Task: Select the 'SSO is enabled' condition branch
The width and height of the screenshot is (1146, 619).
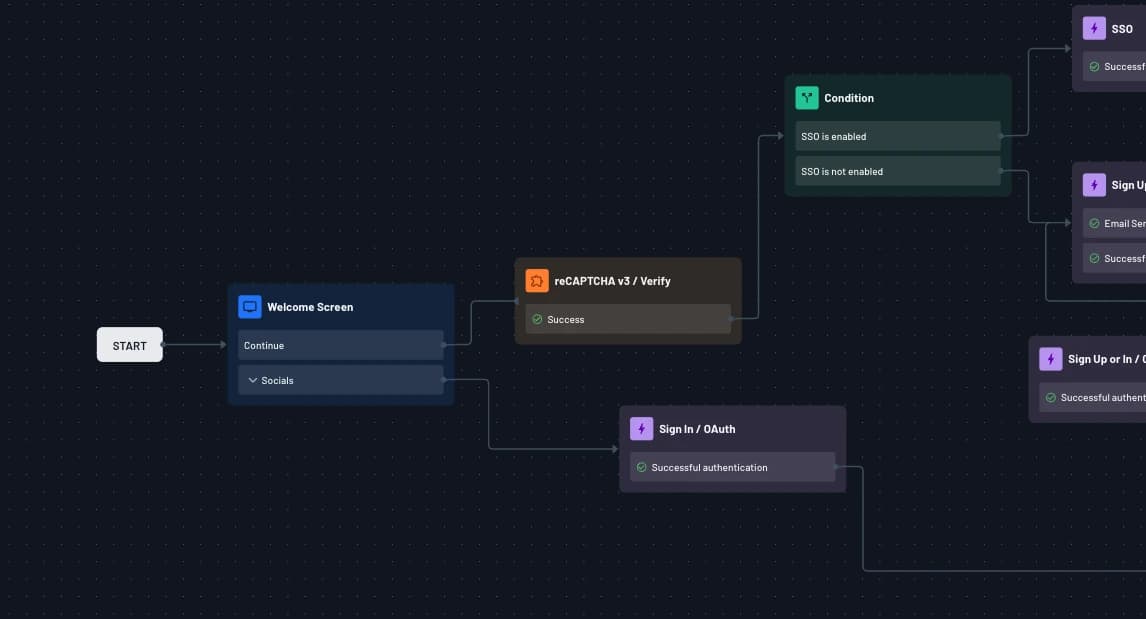Action: point(897,136)
